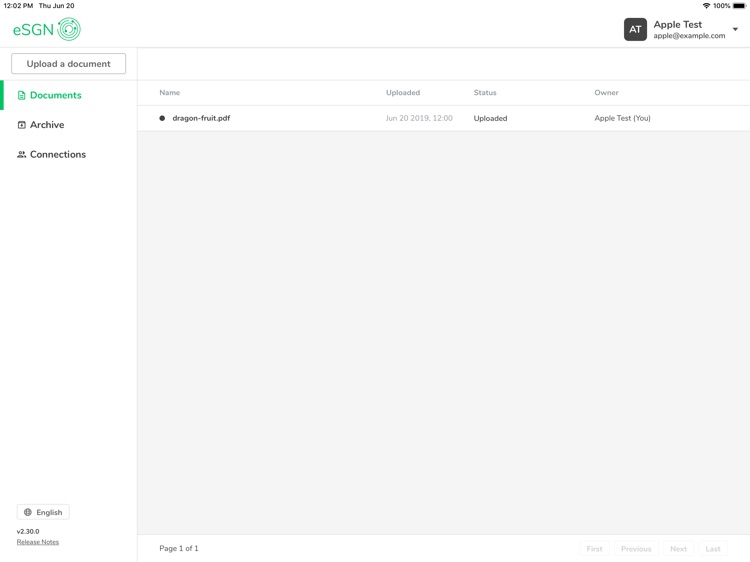The width and height of the screenshot is (750, 562).
Task: Click the eSGN logo
Action: 46,29
